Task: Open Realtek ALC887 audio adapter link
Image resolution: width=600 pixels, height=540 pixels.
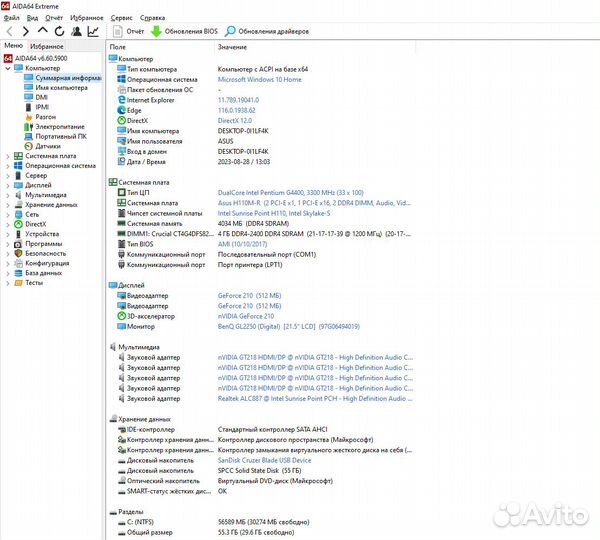Action: [x=315, y=399]
